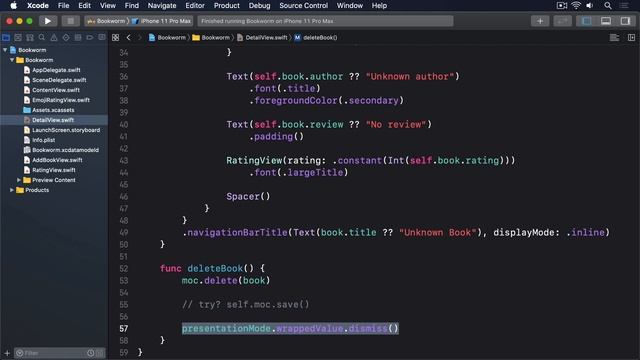Open the File menu
The height and width of the screenshot is (360, 640).
coord(63,6)
